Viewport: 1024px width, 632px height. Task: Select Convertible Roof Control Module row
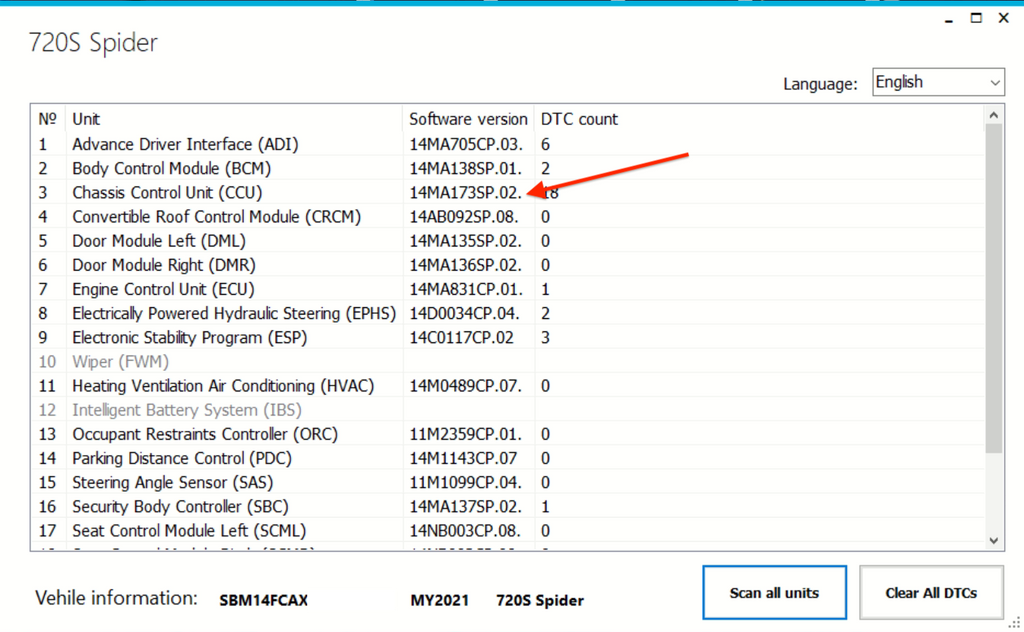coord(216,217)
